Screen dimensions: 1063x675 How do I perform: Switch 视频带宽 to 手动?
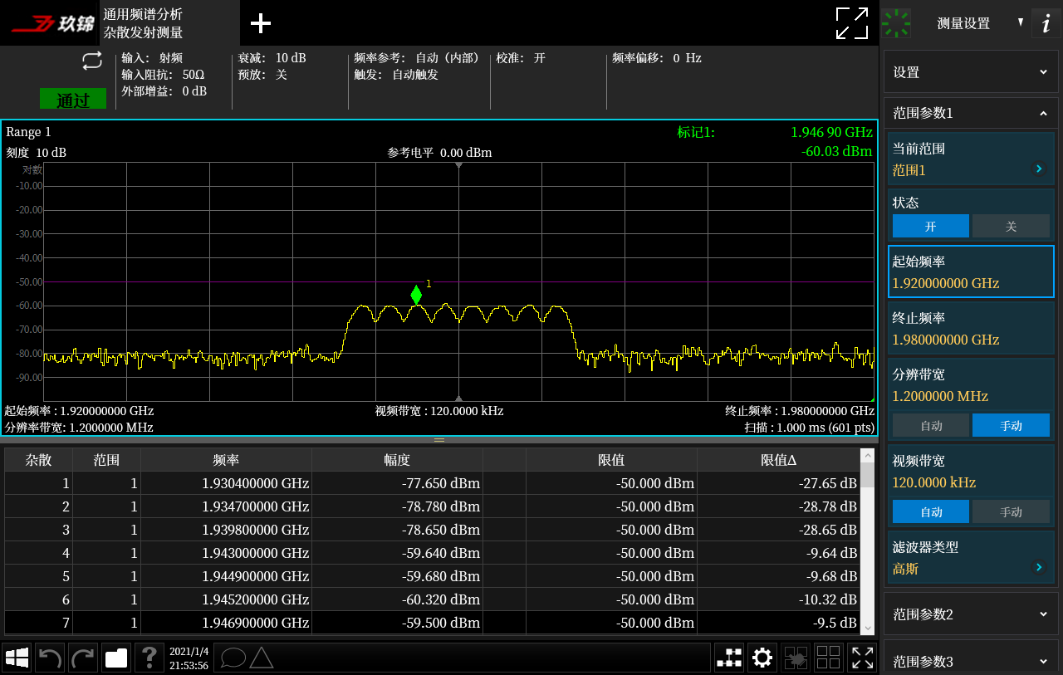click(1011, 512)
